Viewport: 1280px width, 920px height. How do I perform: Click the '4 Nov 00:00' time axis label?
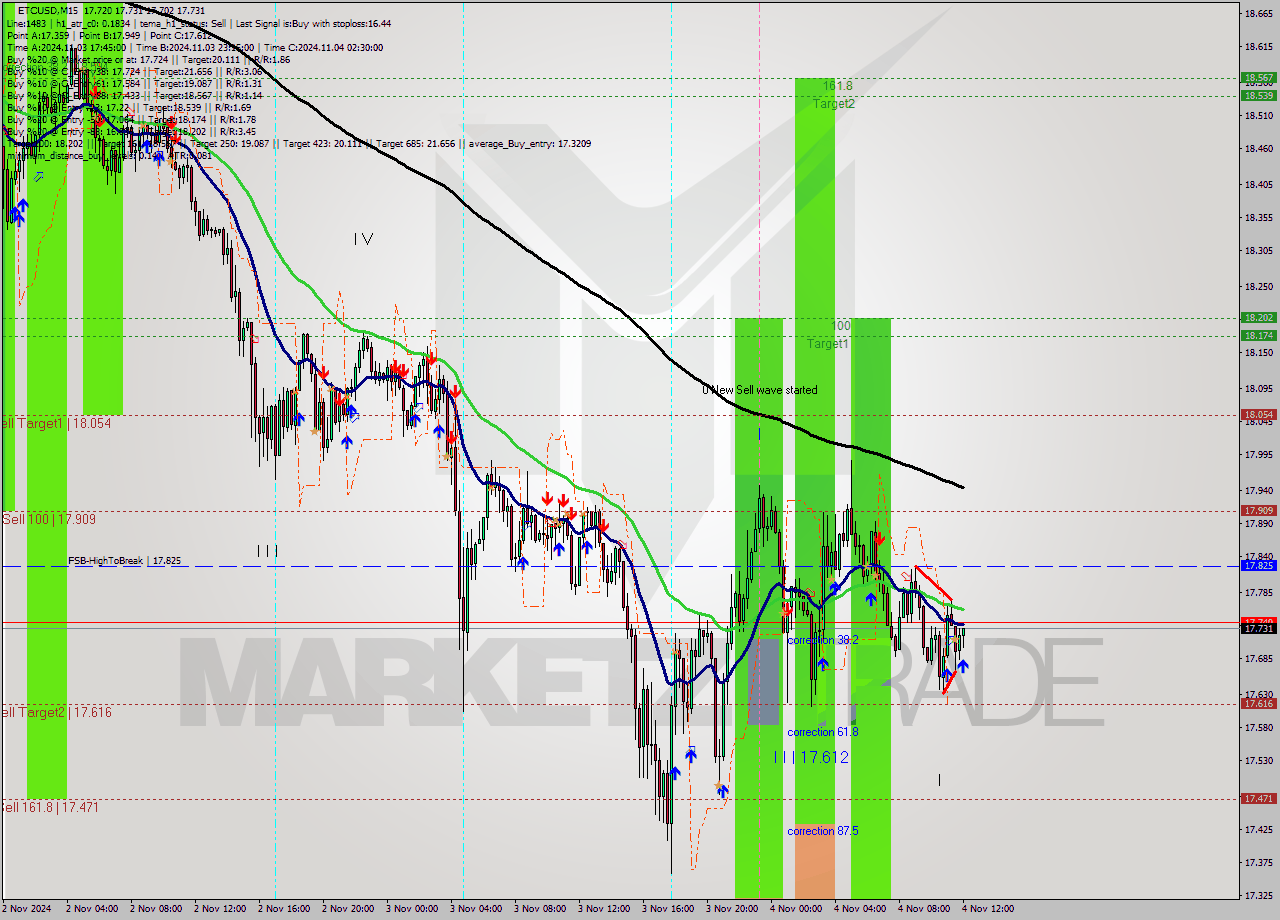click(x=796, y=909)
